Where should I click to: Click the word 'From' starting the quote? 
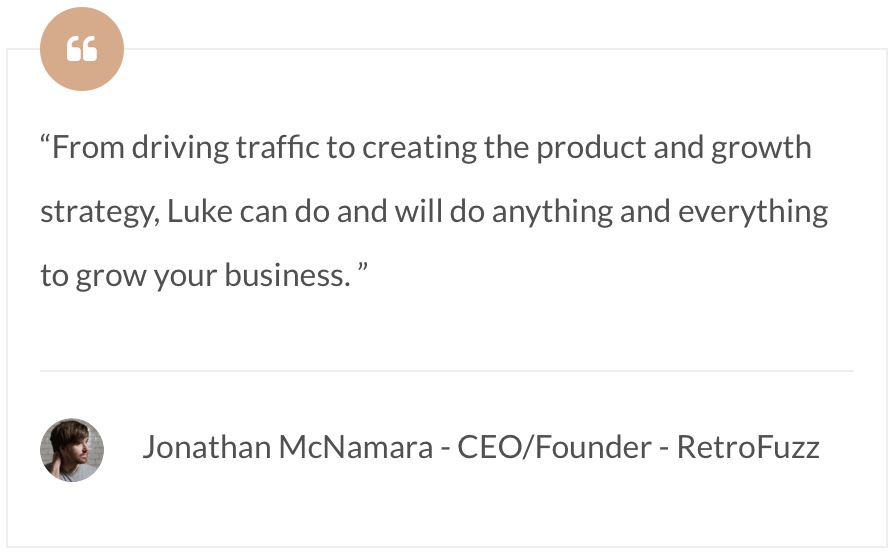(x=88, y=148)
